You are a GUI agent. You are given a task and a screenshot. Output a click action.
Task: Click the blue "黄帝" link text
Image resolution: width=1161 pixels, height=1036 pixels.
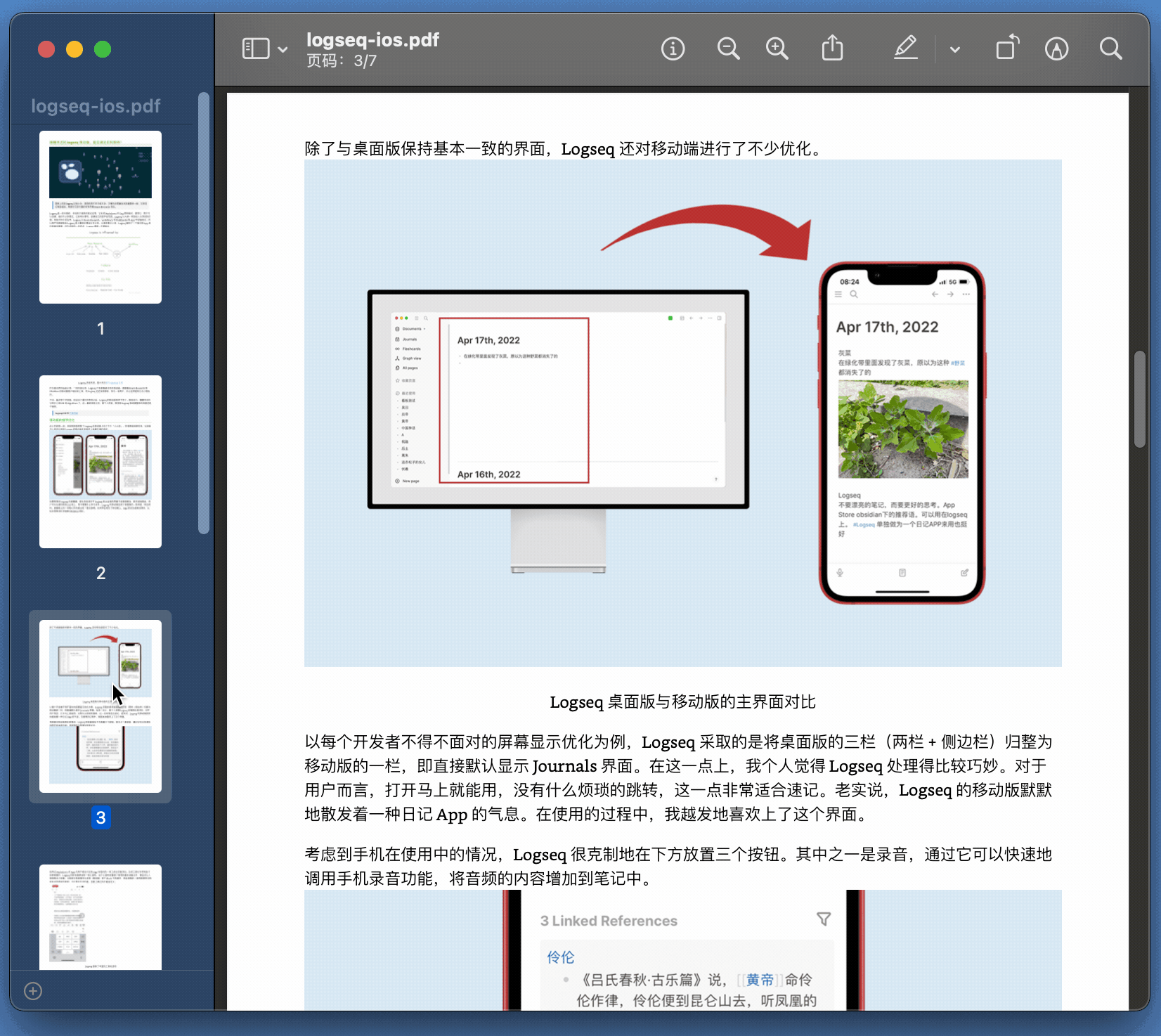[760, 980]
